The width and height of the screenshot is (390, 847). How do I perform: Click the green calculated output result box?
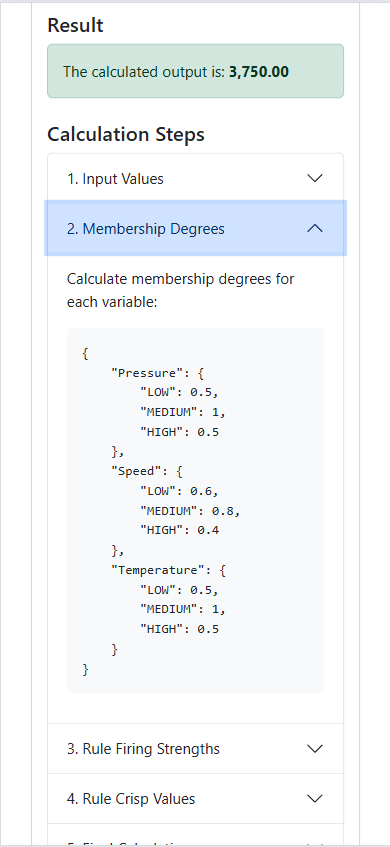pyautogui.click(x=196, y=71)
